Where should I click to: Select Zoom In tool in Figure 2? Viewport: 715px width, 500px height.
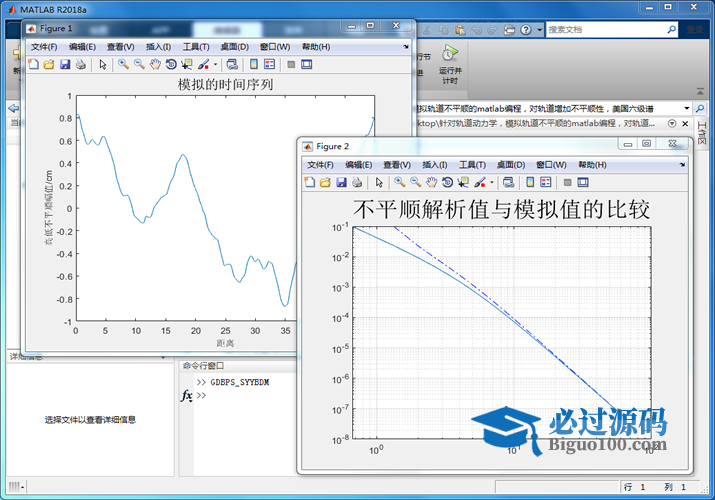coord(399,182)
